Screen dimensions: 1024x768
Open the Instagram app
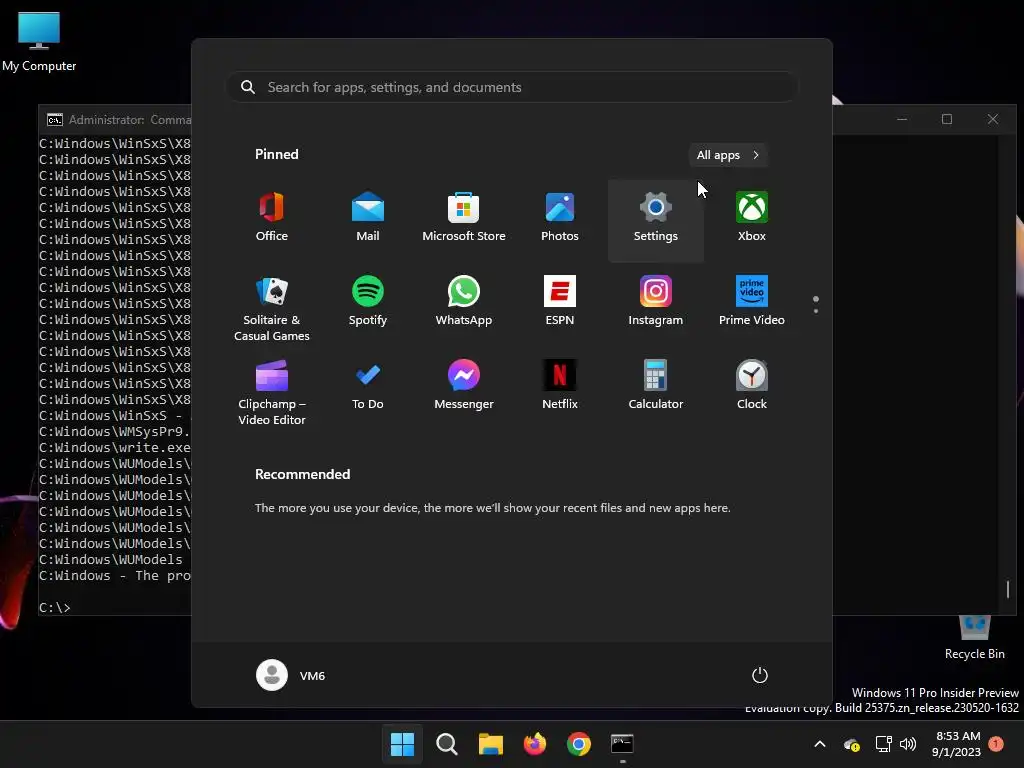pyautogui.click(x=656, y=302)
